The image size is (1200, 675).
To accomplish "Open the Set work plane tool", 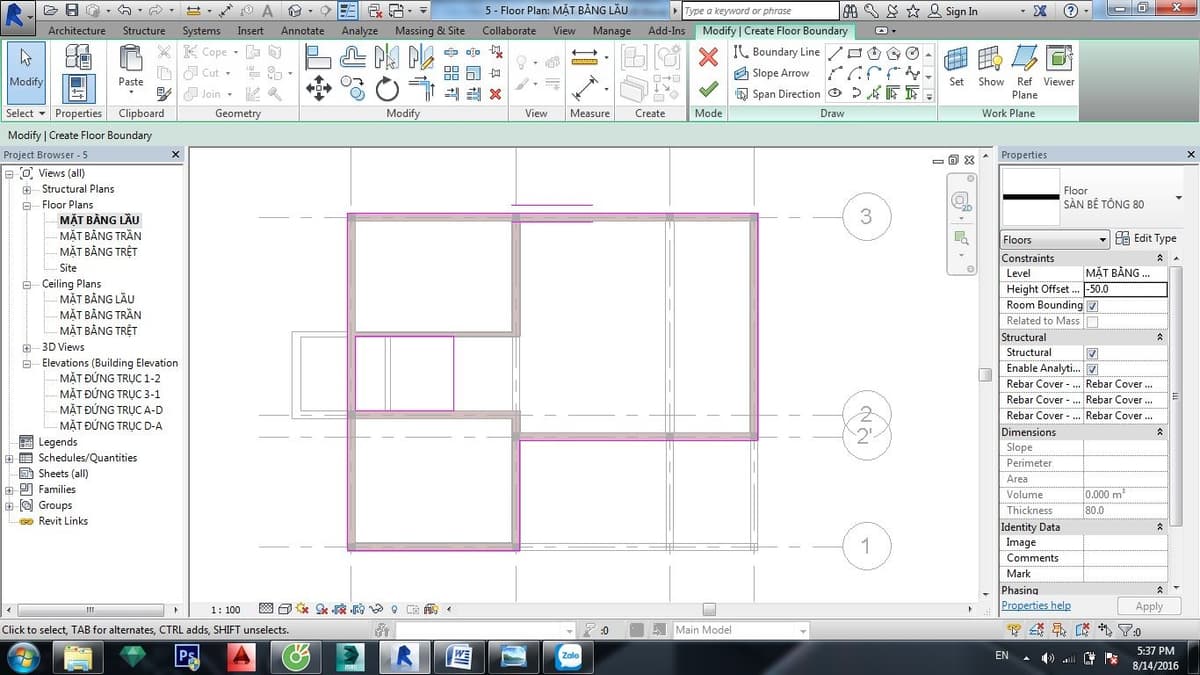I will pos(957,67).
